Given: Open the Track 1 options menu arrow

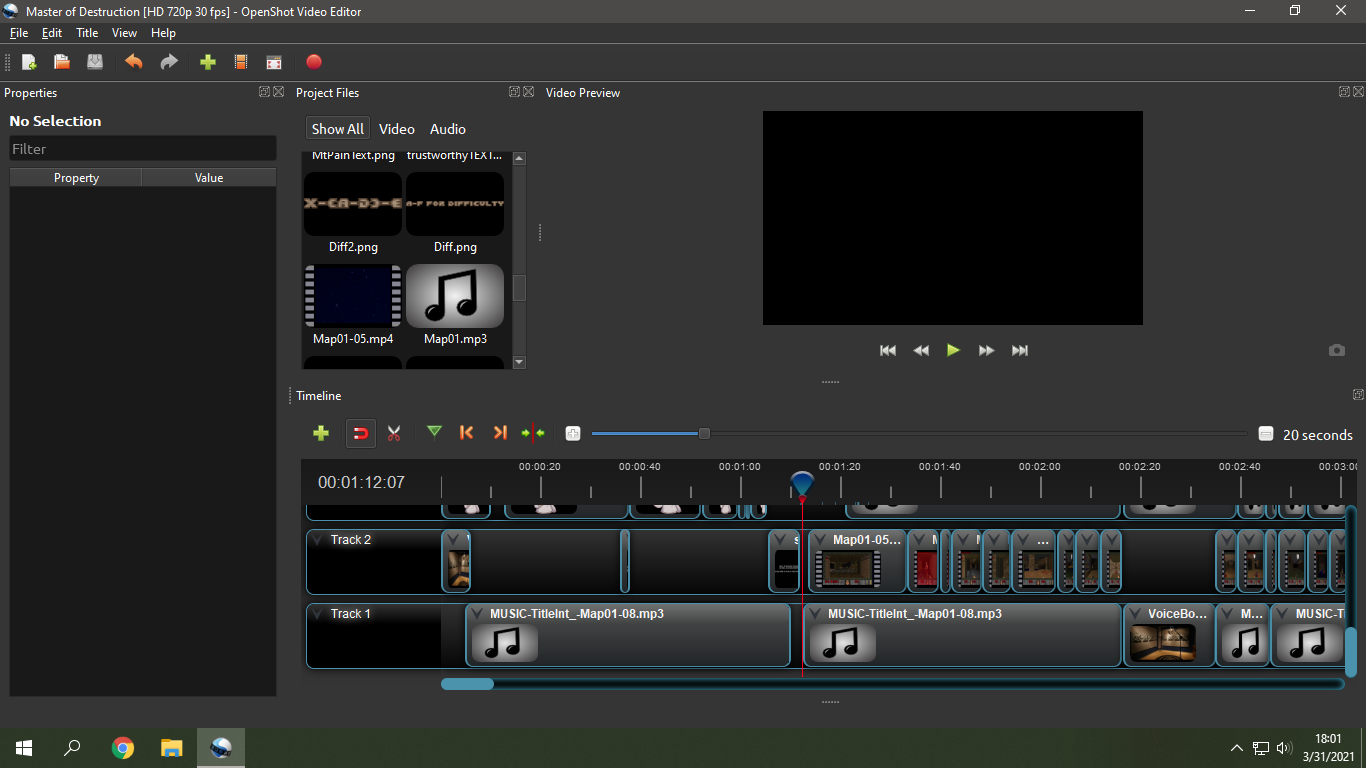Looking at the screenshot, I should click(x=319, y=614).
